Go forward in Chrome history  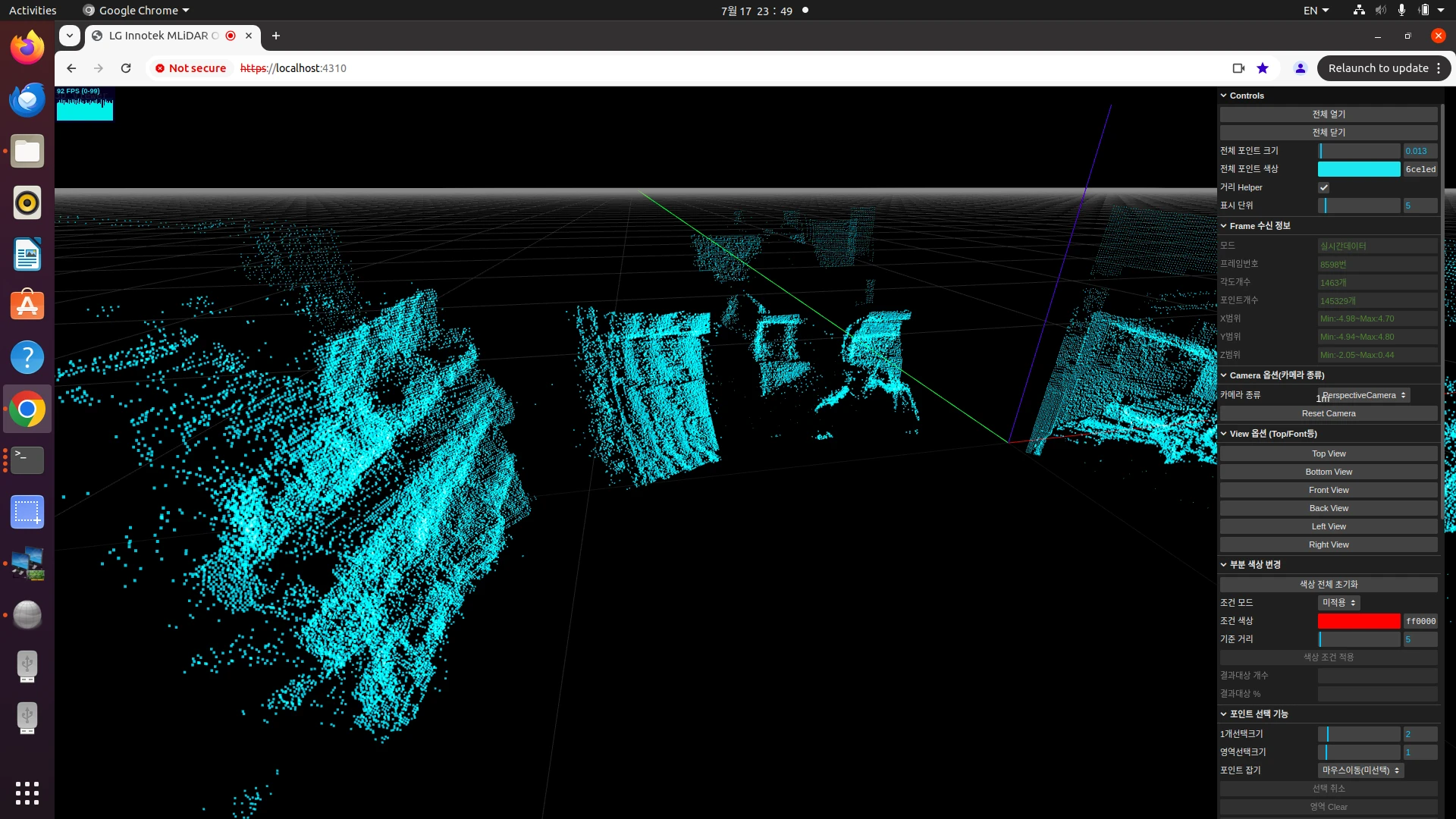coord(99,68)
